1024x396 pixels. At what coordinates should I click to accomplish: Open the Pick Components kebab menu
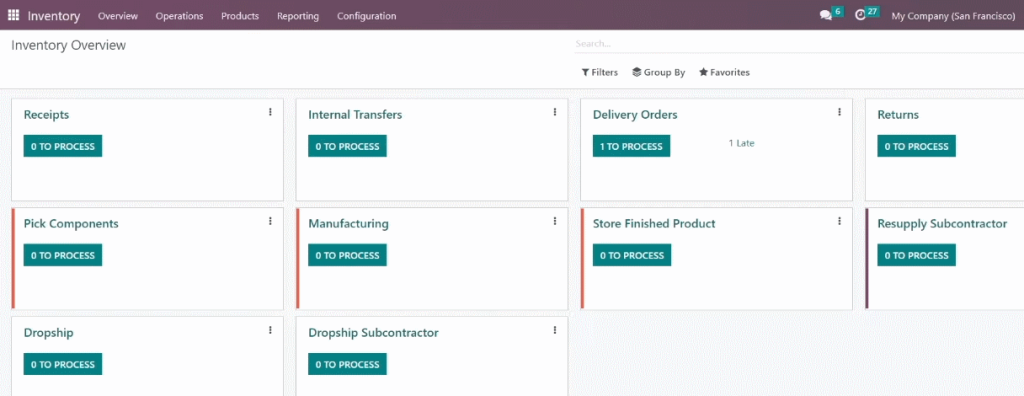pyautogui.click(x=270, y=222)
